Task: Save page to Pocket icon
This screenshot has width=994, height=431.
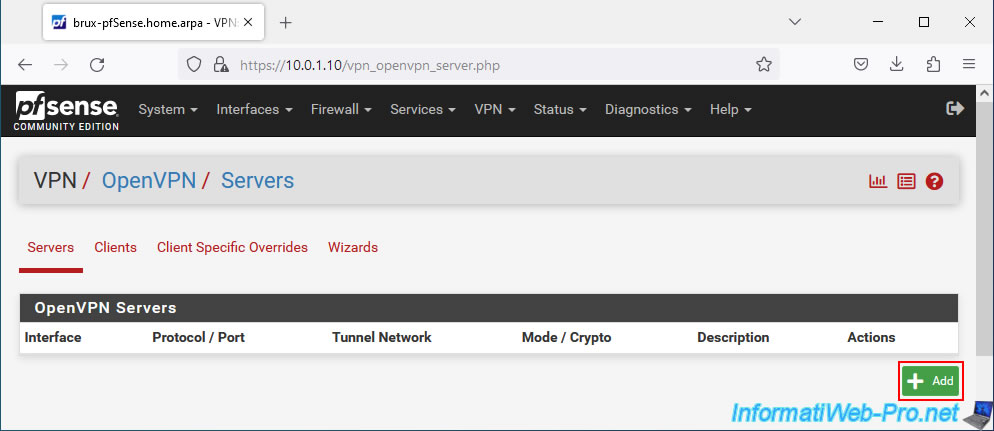Action: pos(860,64)
